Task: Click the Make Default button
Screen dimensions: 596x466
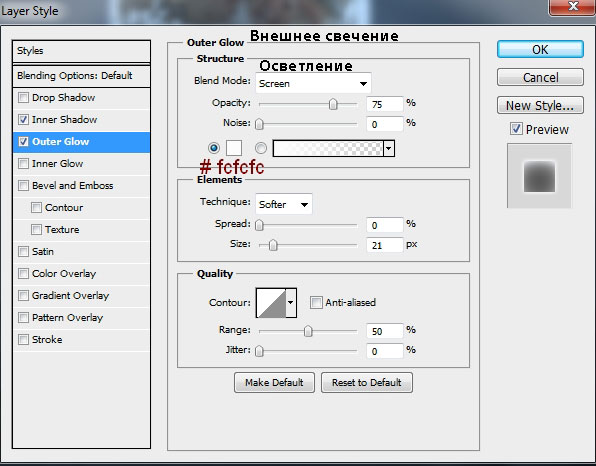Action: coord(274,382)
